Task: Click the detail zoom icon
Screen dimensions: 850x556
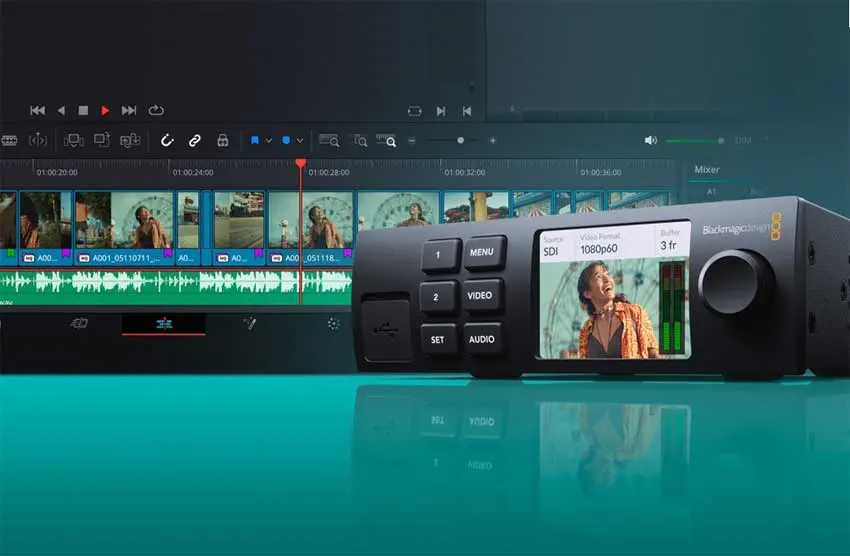Action: point(360,141)
